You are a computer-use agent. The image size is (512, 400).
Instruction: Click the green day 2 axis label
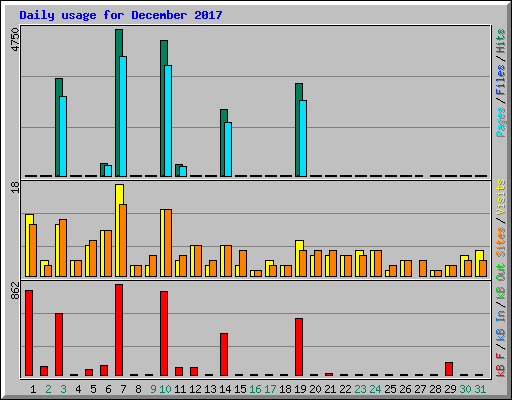click(48, 389)
